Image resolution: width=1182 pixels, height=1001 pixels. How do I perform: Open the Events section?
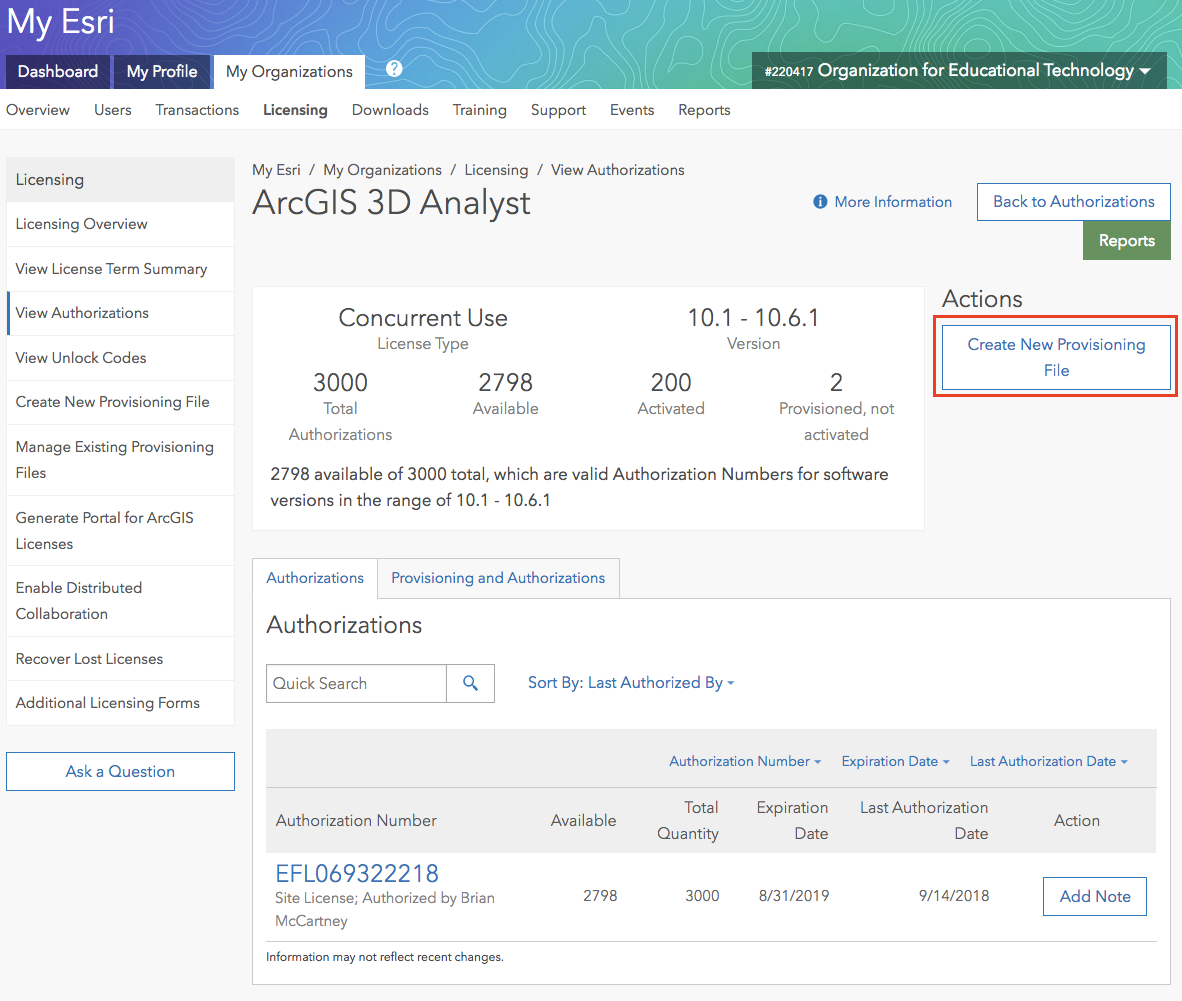coord(632,110)
